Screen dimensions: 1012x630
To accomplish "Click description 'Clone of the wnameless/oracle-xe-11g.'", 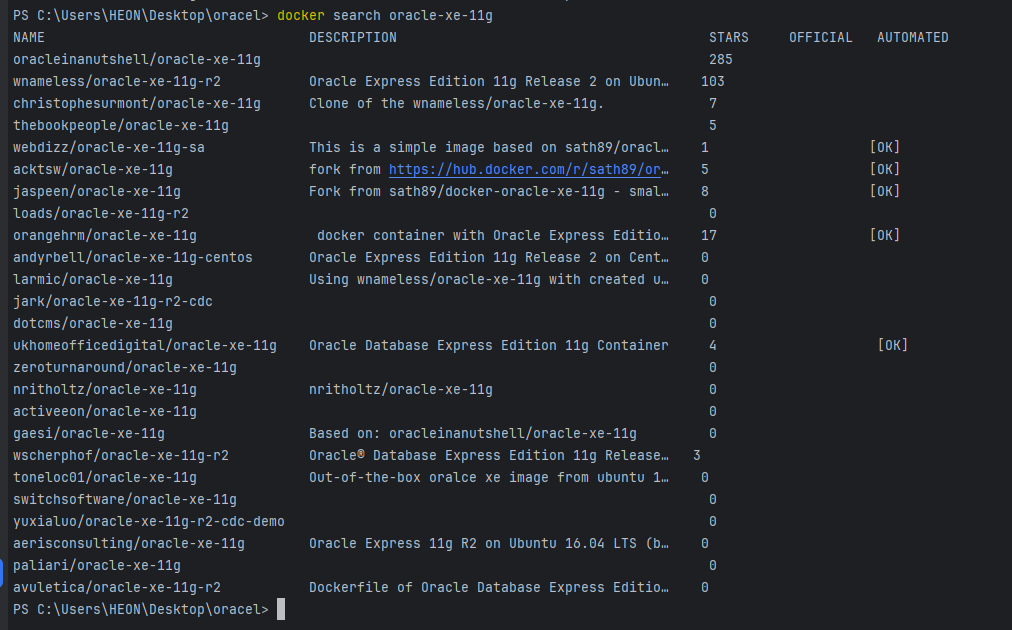I will tap(456, 103).
